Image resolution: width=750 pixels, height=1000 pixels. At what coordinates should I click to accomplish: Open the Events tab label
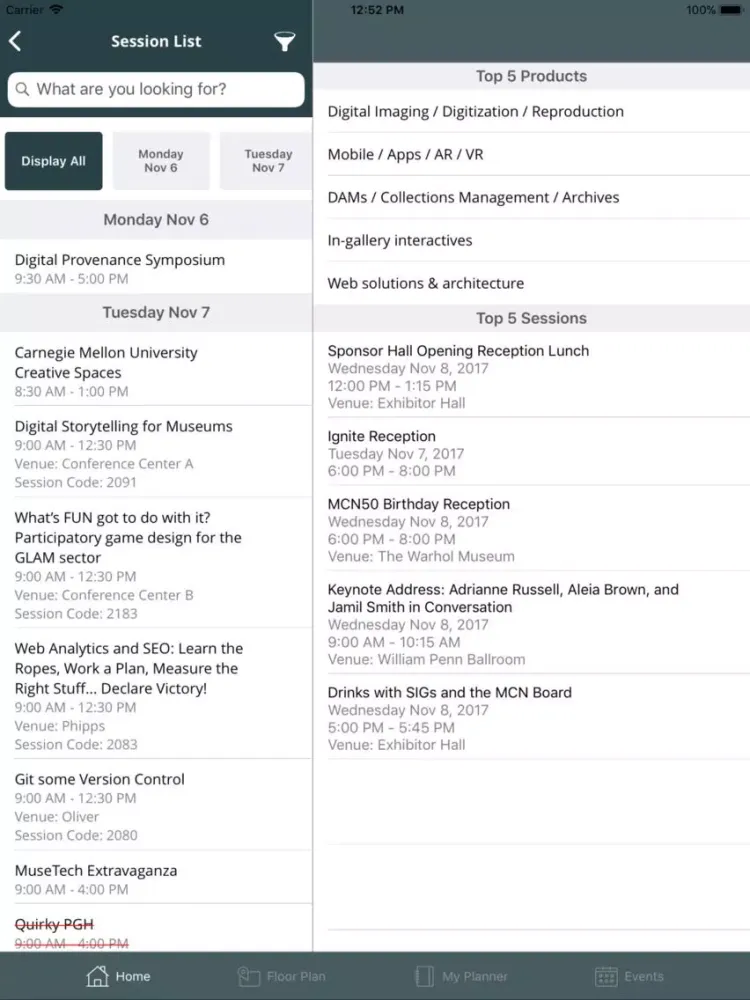pos(643,976)
